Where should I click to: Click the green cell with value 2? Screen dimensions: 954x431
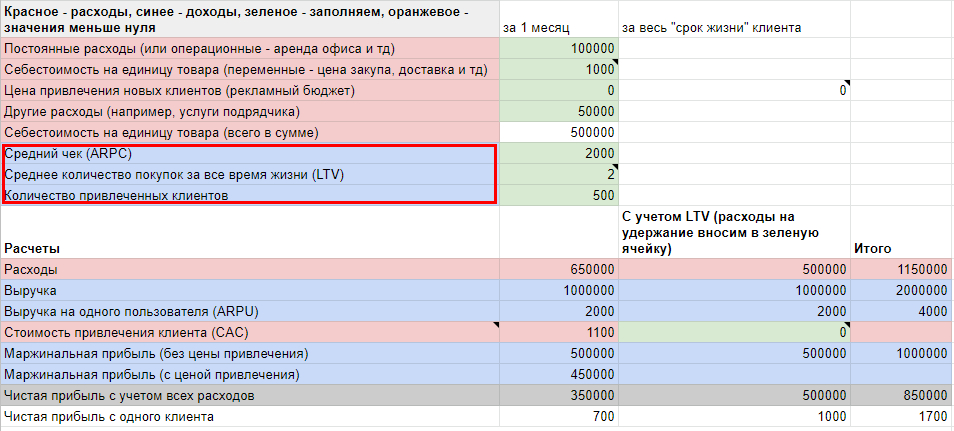pos(559,175)
